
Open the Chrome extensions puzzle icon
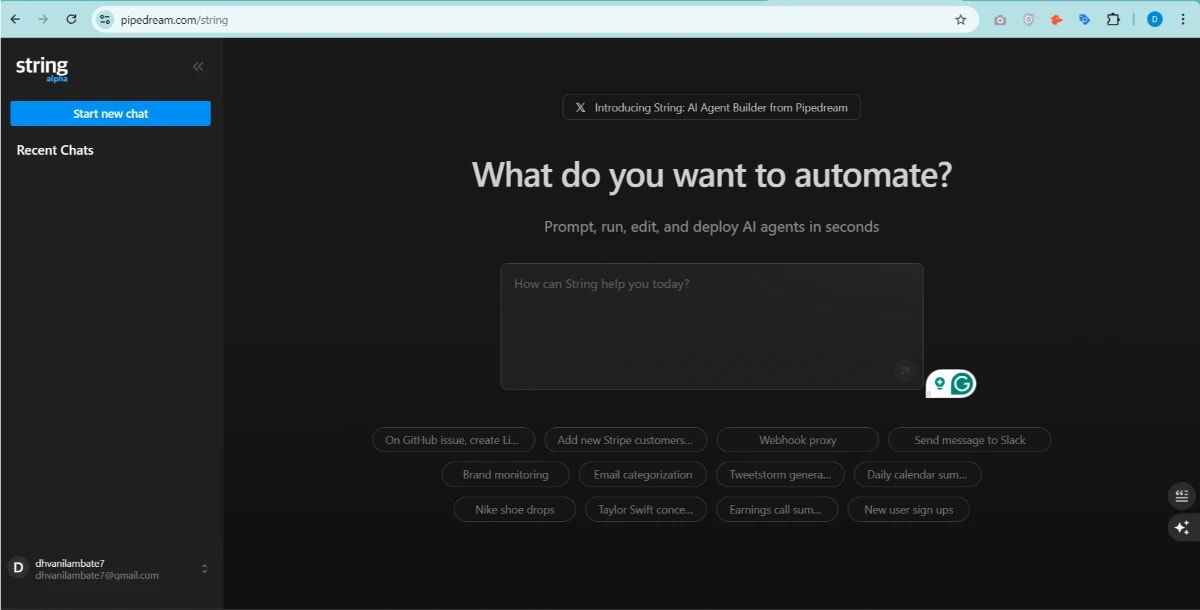pyautogui.click(x=1113, y=19)
